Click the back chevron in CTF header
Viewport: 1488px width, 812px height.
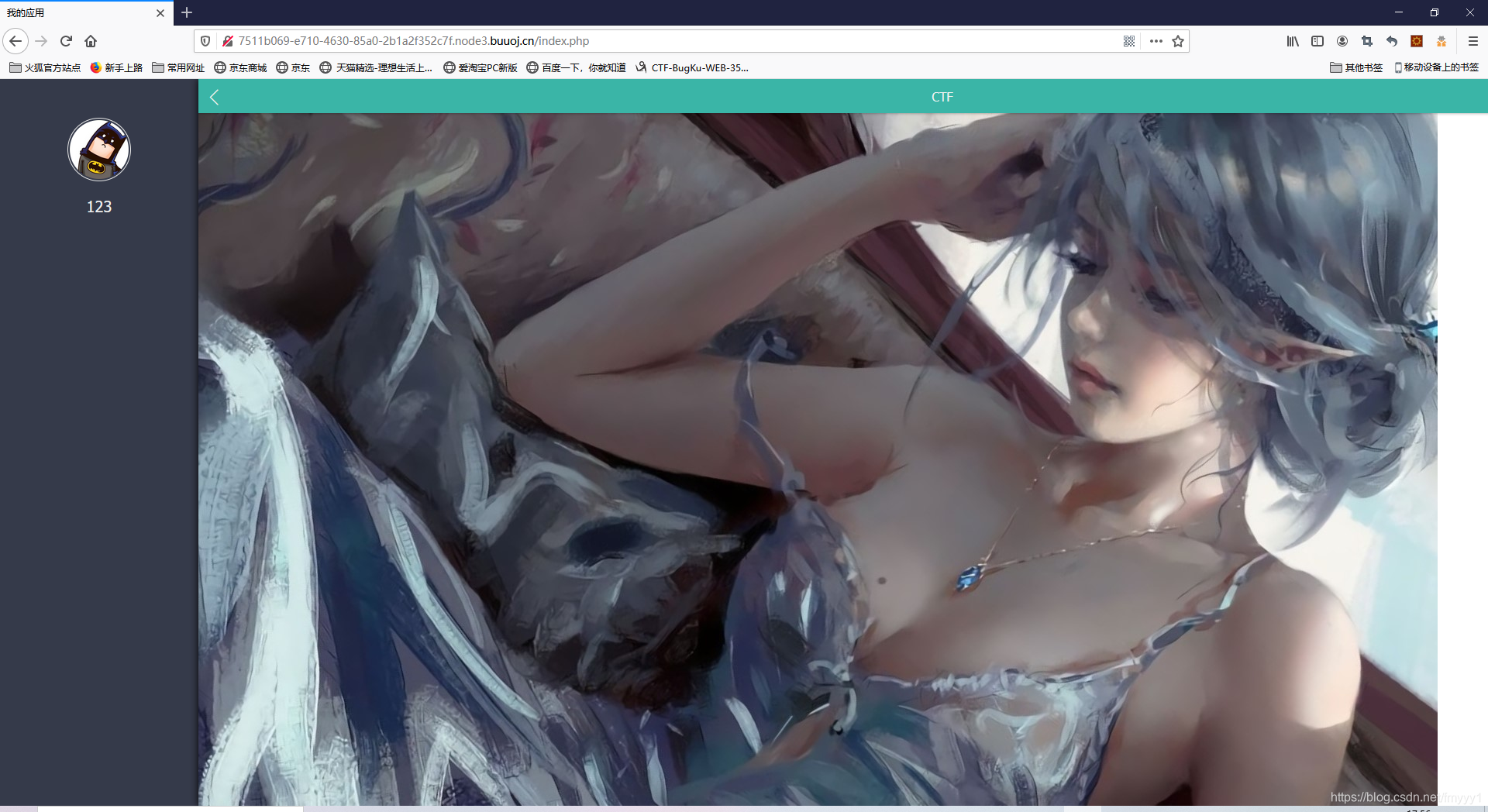[215, 97]
